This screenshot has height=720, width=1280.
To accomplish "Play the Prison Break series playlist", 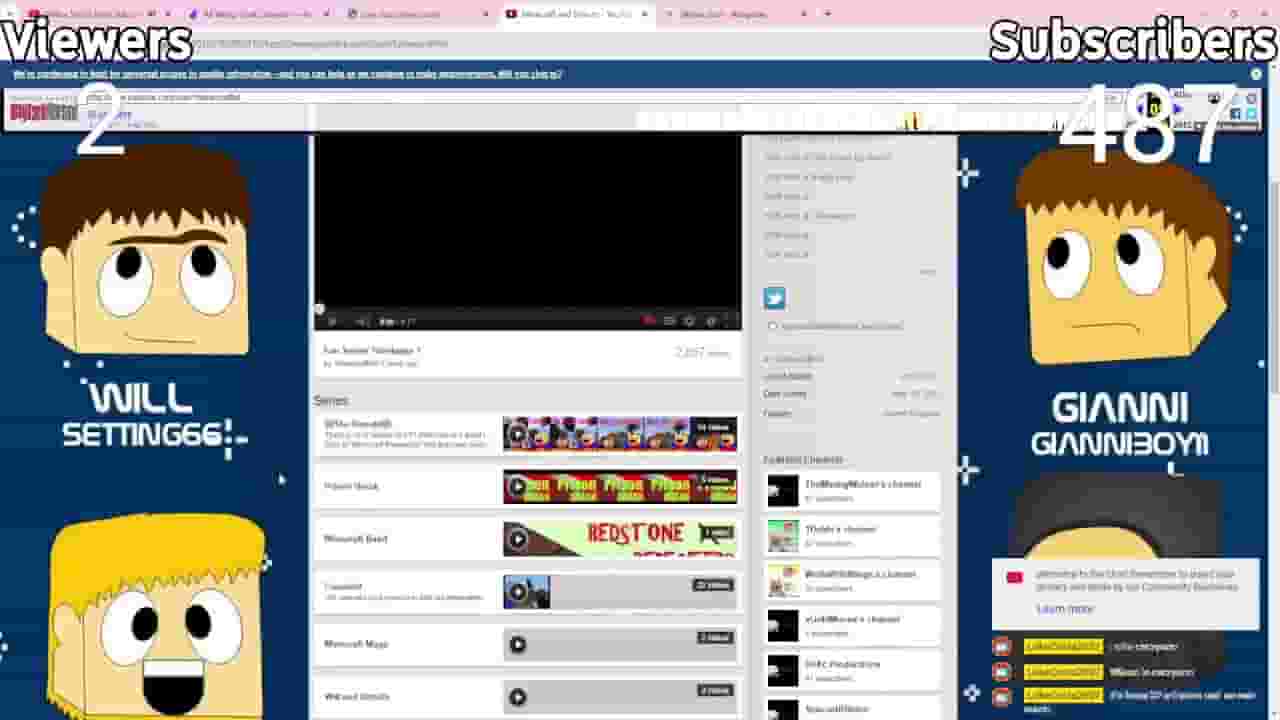I will pyautogui.click(x=517, y=487).
